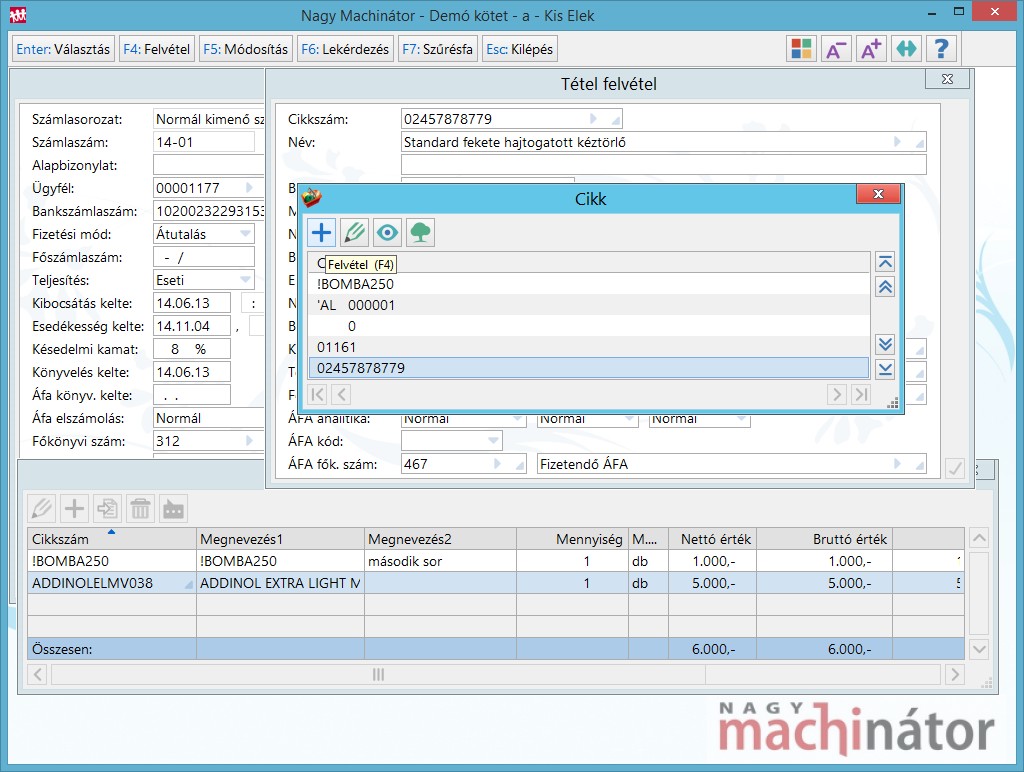Jump to last record in Cikk list

884,369
